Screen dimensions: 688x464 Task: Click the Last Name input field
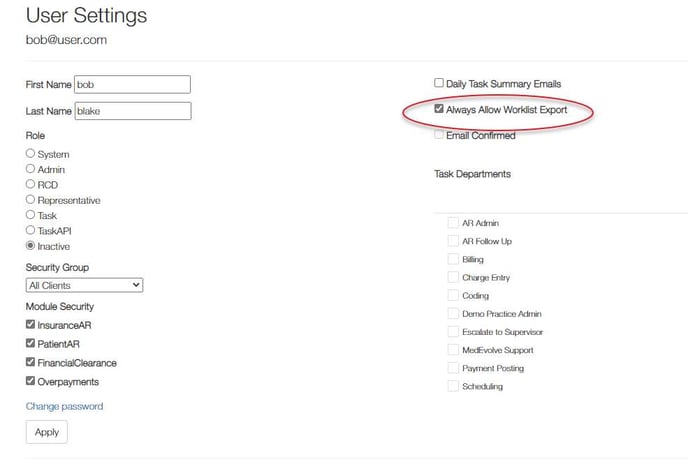click(132, 111)
